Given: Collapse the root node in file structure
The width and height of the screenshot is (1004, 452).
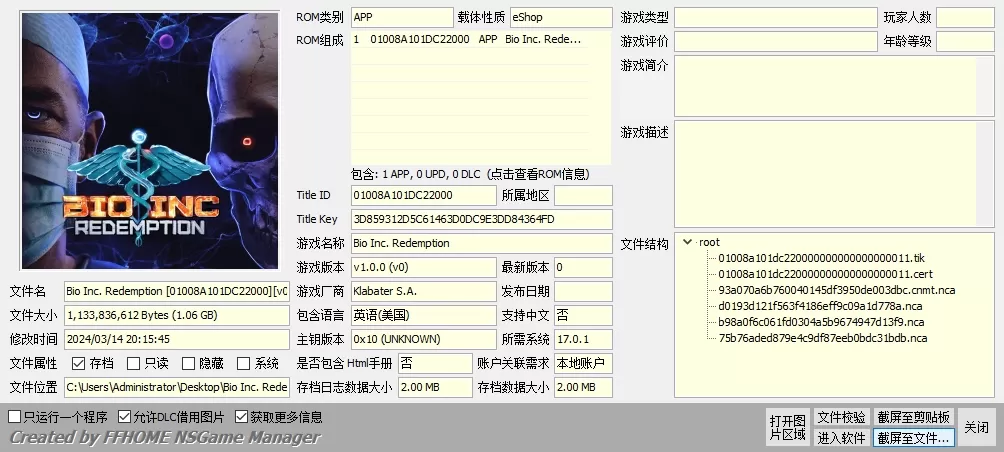Looking at the screenshot, I should [x=687, y=242].
